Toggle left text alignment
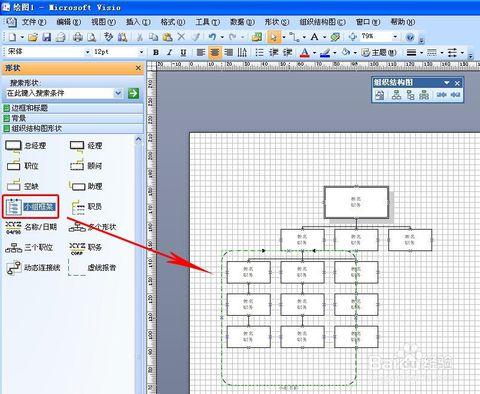This screenshot has height=394, width=480. click(x=200, y=52)
